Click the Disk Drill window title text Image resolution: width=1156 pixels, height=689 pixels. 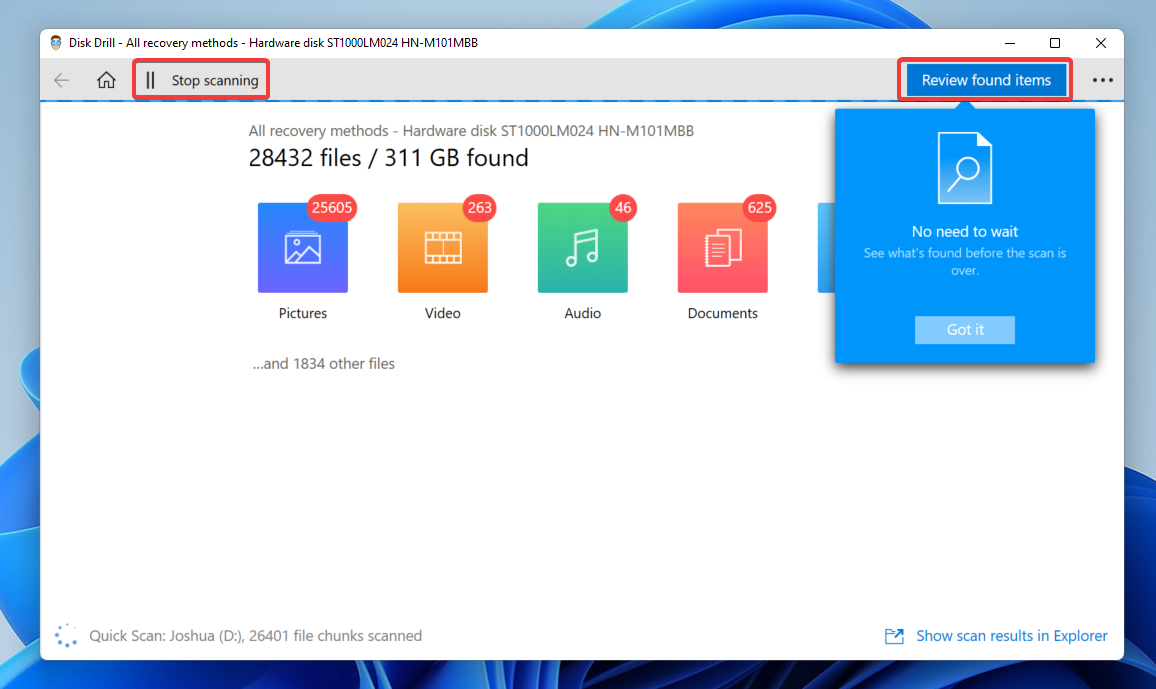point(274,43)
